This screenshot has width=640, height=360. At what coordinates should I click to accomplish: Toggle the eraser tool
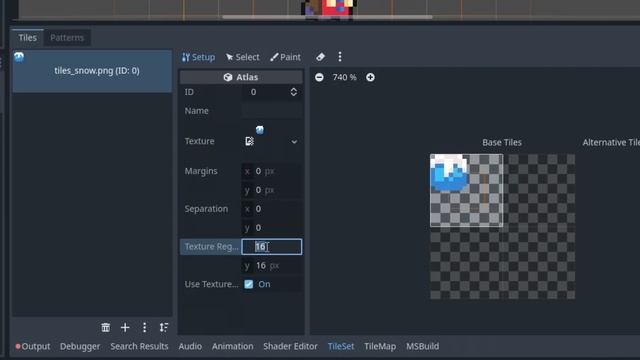pyautogui.click(x=320, y=57)
